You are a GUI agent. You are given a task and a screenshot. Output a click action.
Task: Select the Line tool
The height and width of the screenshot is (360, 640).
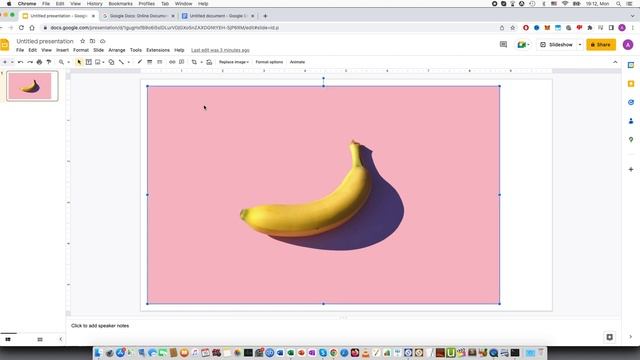(x=121, y=62)
